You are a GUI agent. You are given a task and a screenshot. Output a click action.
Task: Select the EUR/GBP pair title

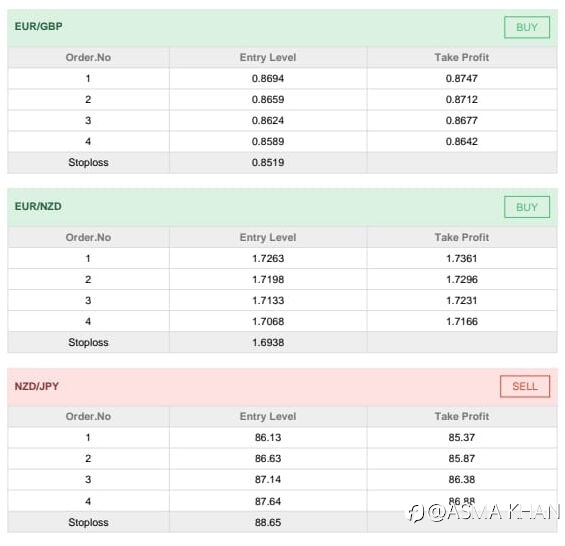click(39, 26)
